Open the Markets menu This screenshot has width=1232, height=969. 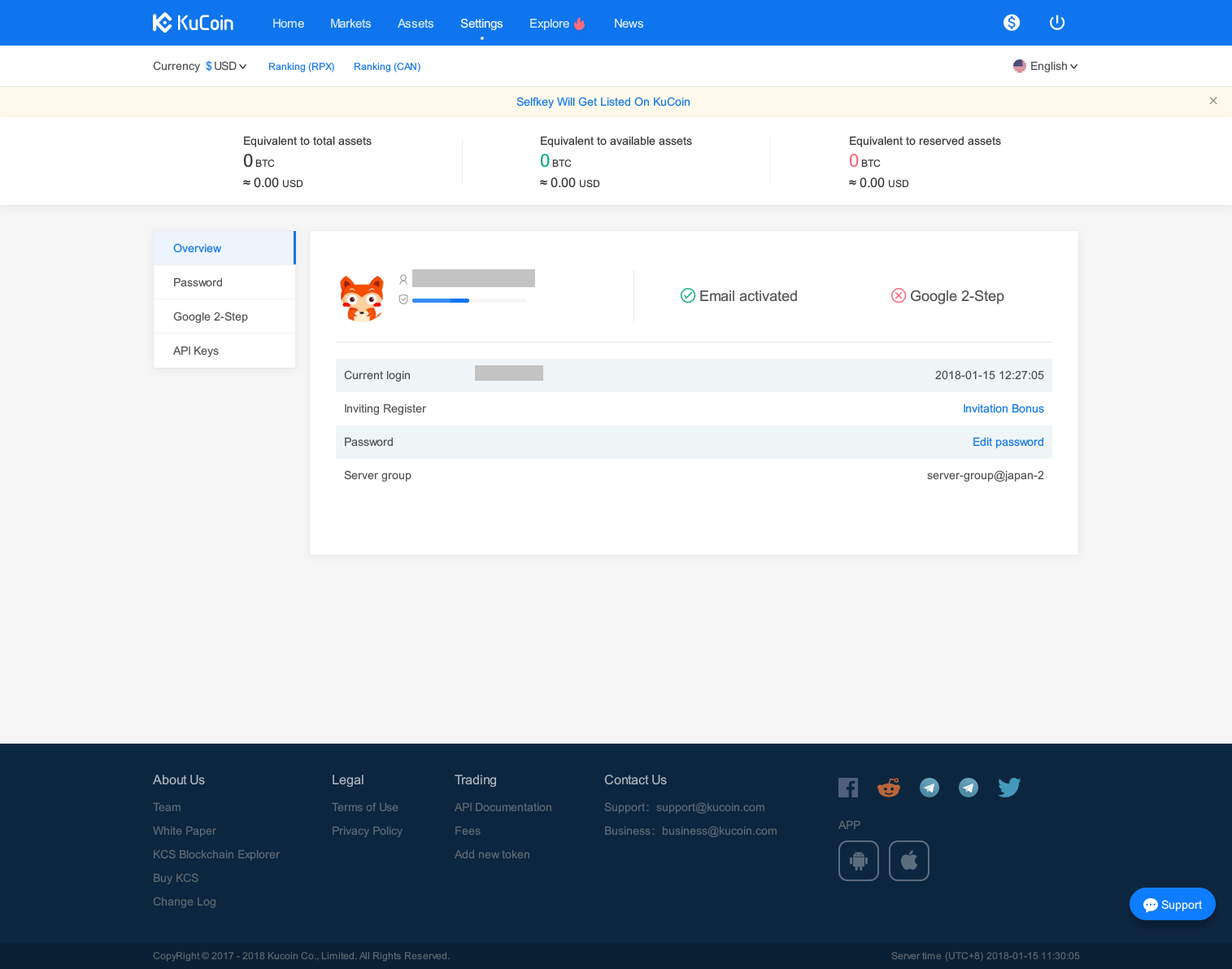pyautogui.click(x=350, y=24)
